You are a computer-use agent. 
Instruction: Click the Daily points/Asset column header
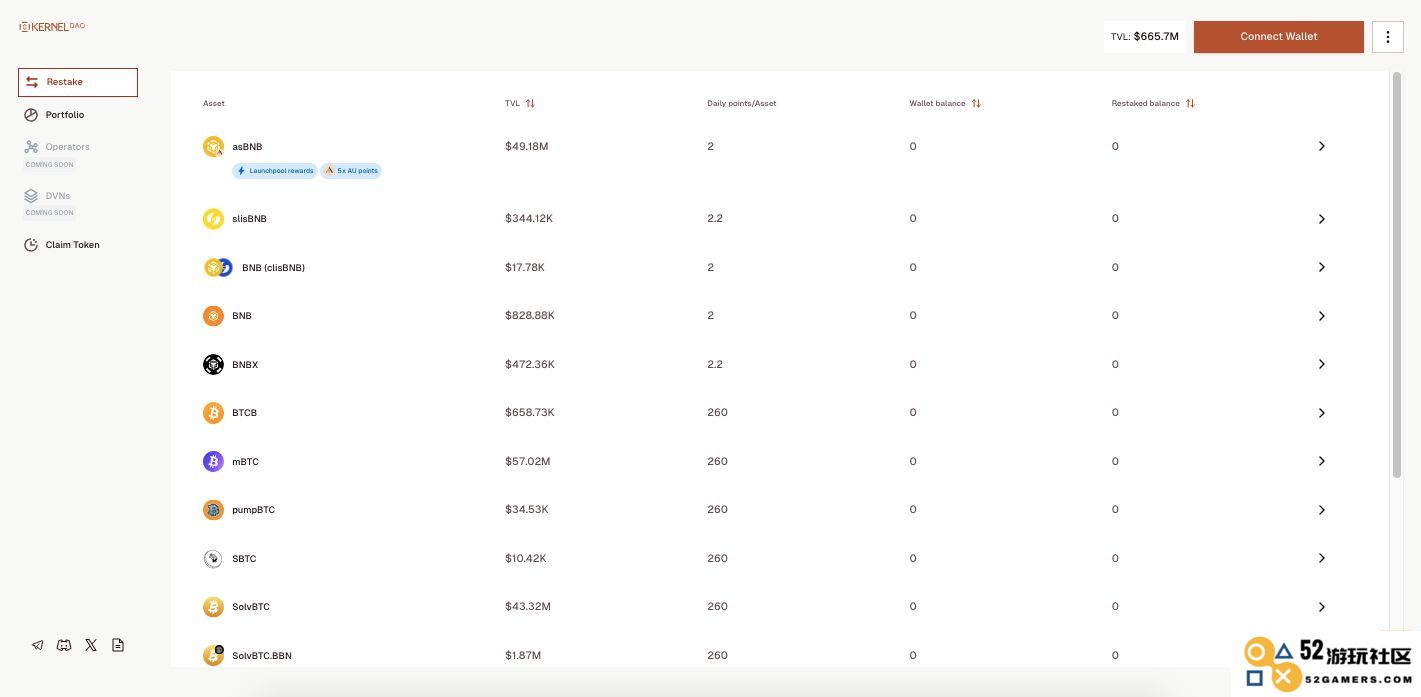tap(742, 103)
